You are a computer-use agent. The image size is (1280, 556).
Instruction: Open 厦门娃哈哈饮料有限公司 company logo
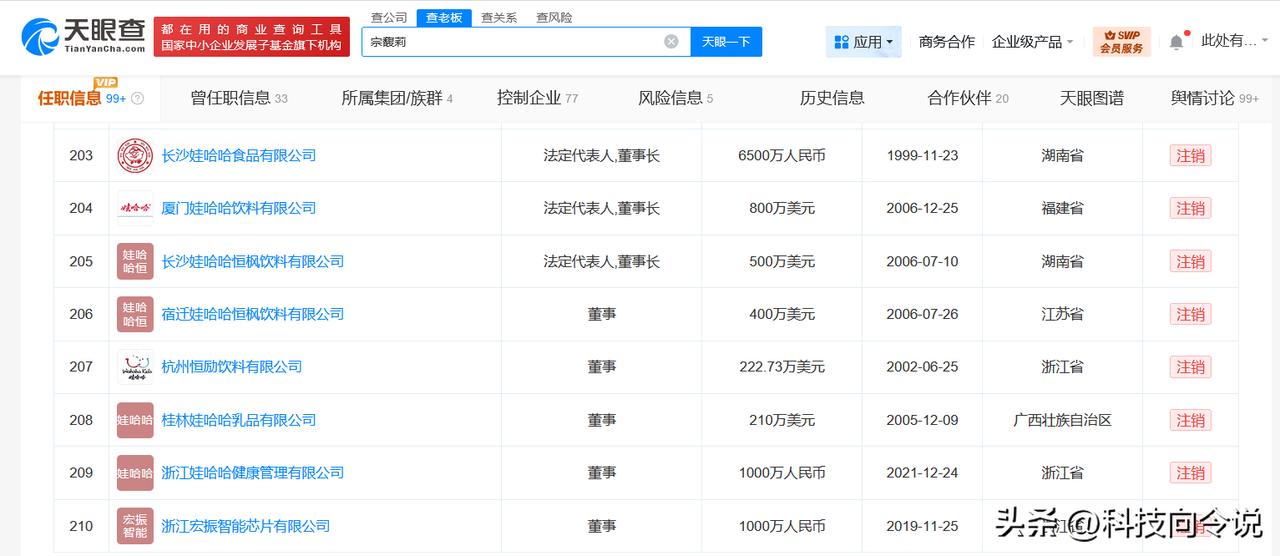click(x=135, y=208)
